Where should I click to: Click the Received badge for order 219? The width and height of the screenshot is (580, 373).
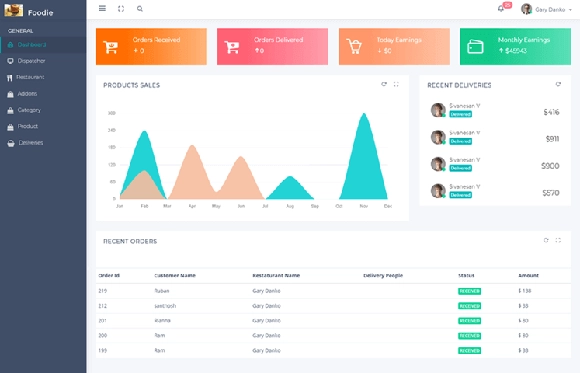[x=469, y=291]
